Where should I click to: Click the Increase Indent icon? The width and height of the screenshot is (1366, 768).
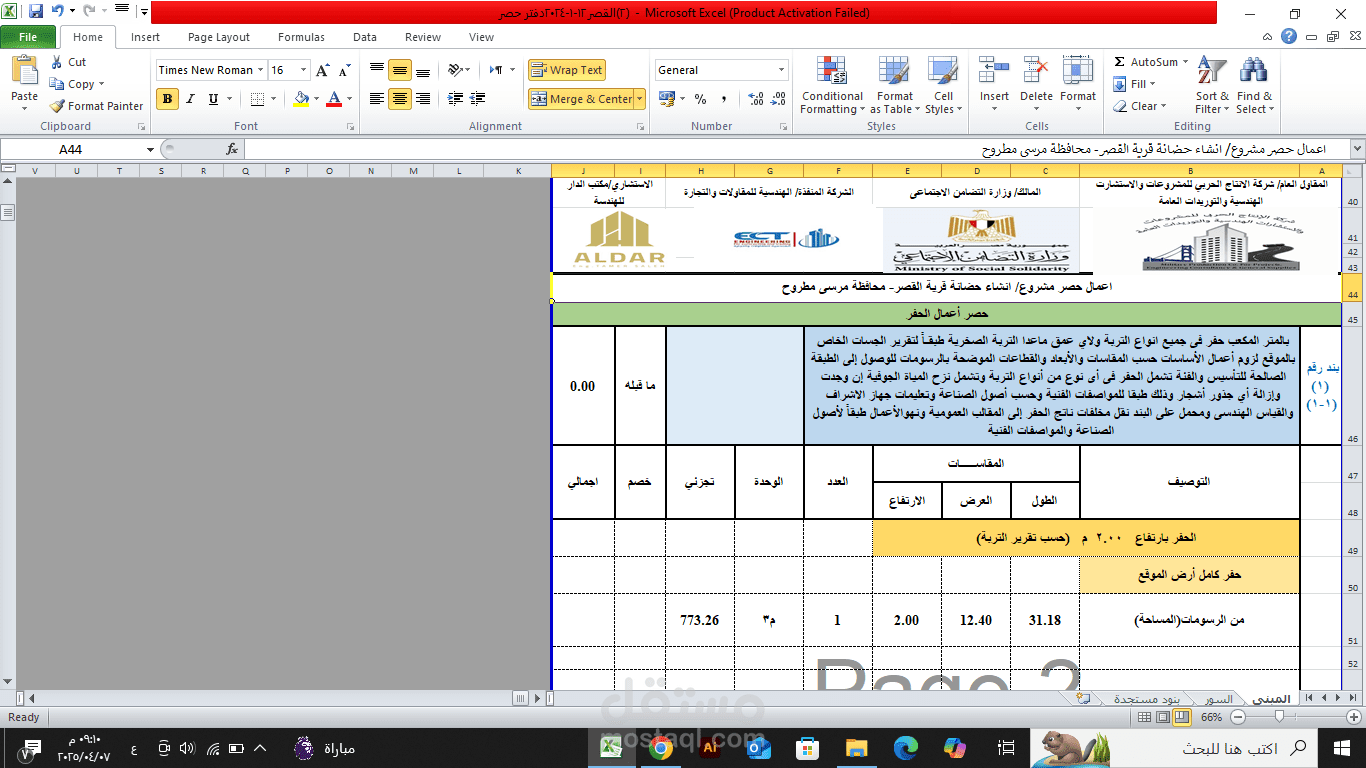click(x=479, y=99)
